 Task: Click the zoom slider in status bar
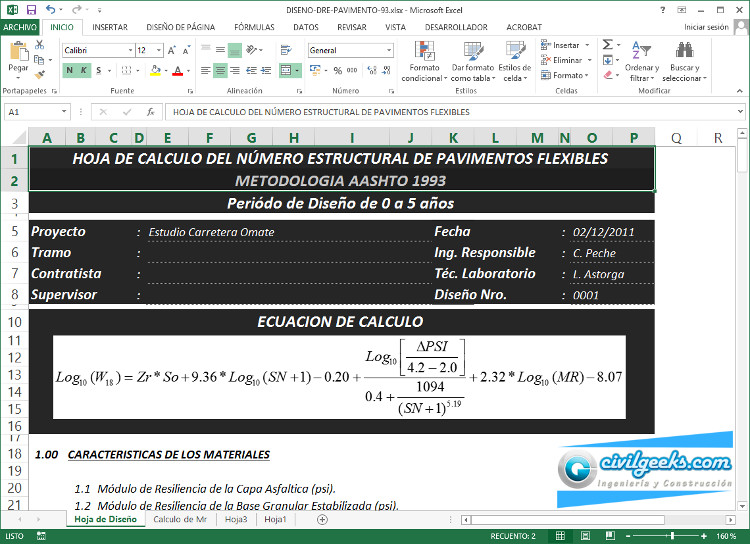click(x=671, y=537)
